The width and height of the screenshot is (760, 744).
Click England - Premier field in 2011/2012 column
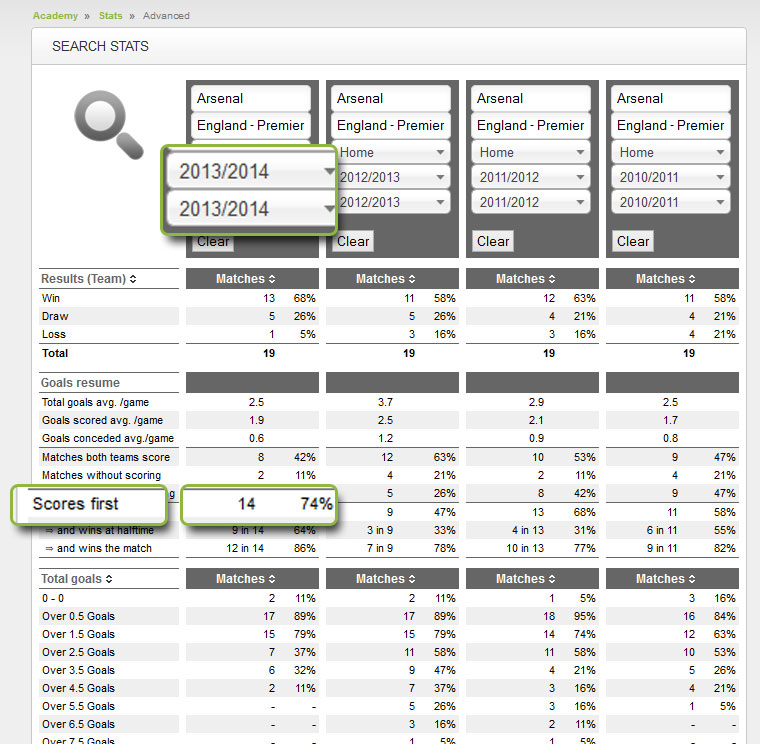[530, 126]
